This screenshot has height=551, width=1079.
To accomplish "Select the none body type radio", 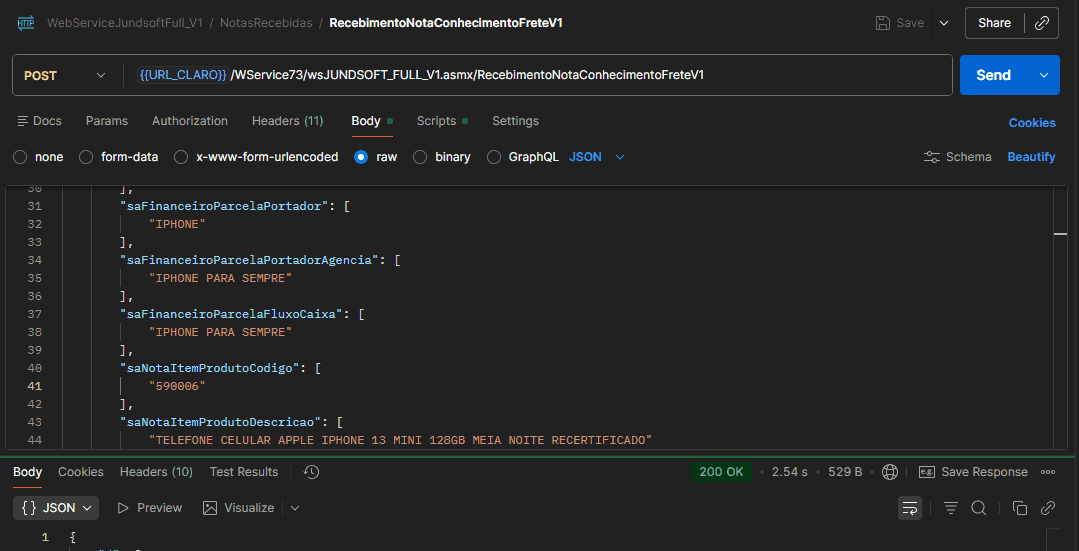I will tap(20, 157).
